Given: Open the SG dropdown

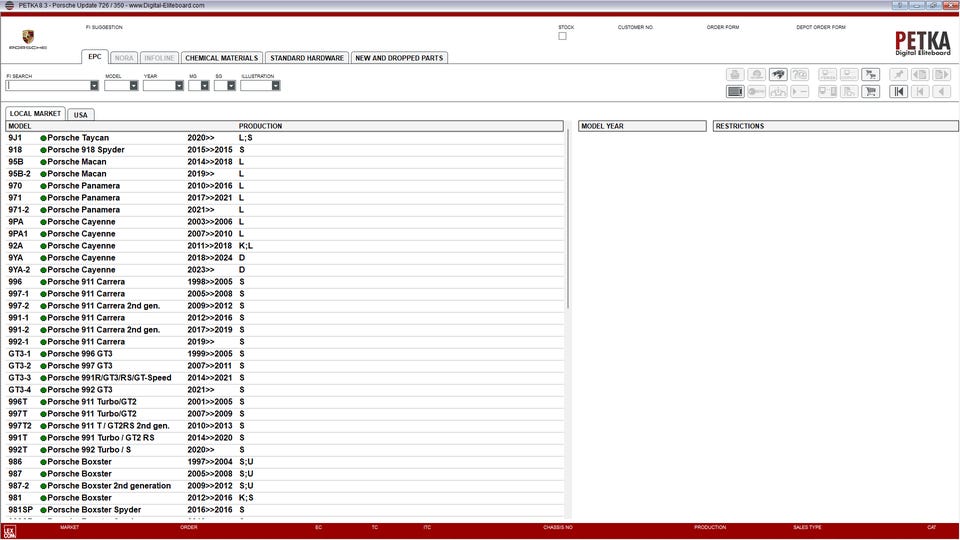Looking at the screenshot, I should click(231, 86).
